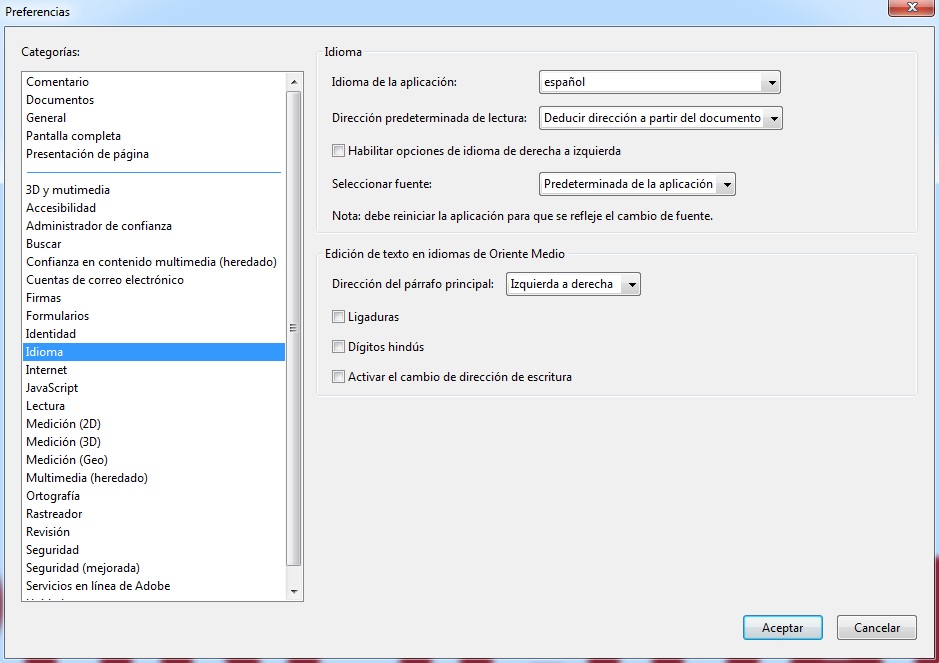This screenshot has width=939, height=663.
Task: Select the Documentos category
Action: [x=60, y=99]
